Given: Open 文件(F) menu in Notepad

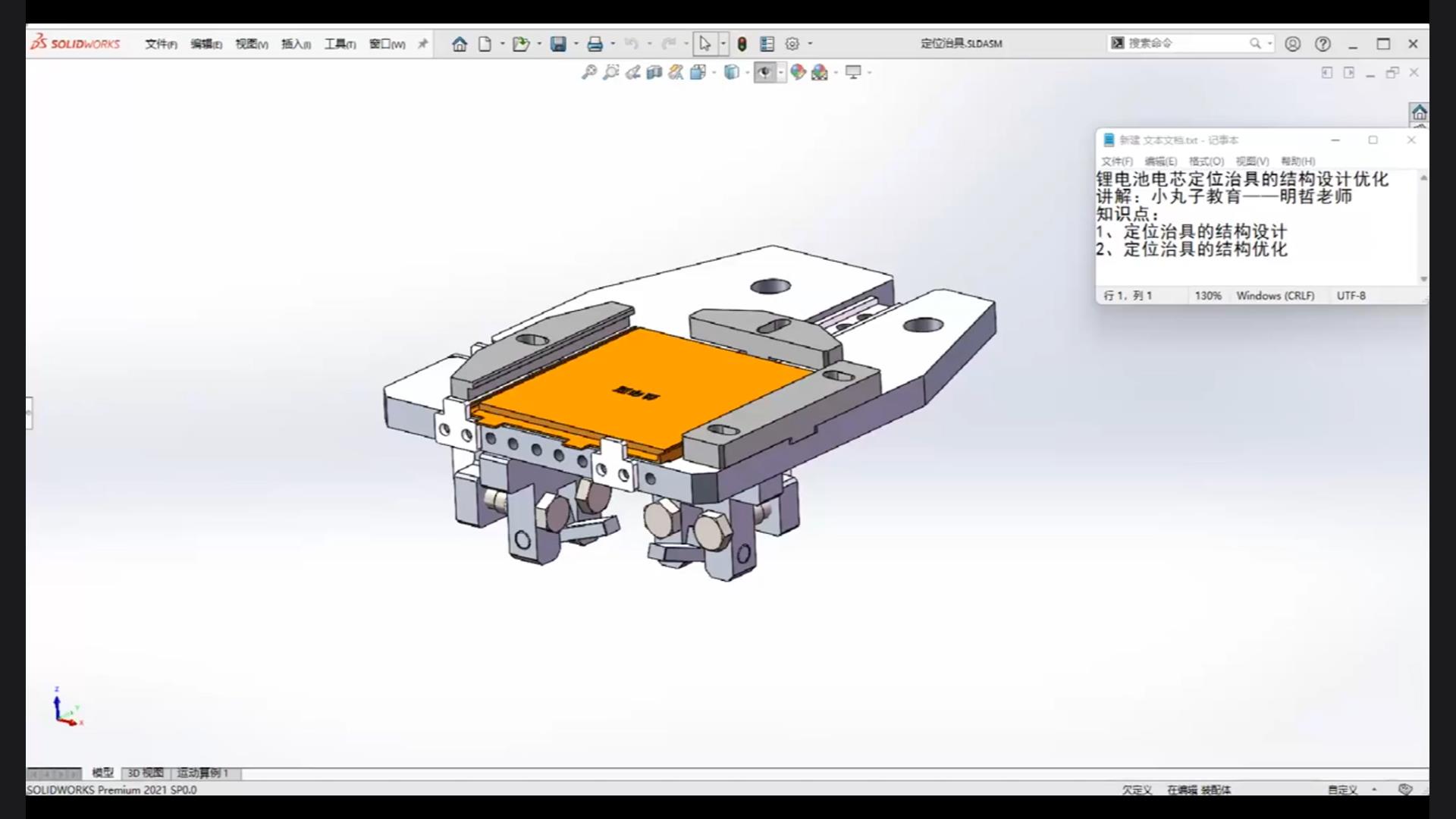Looking at the screenshot, I should click(x=1116, y=162).
